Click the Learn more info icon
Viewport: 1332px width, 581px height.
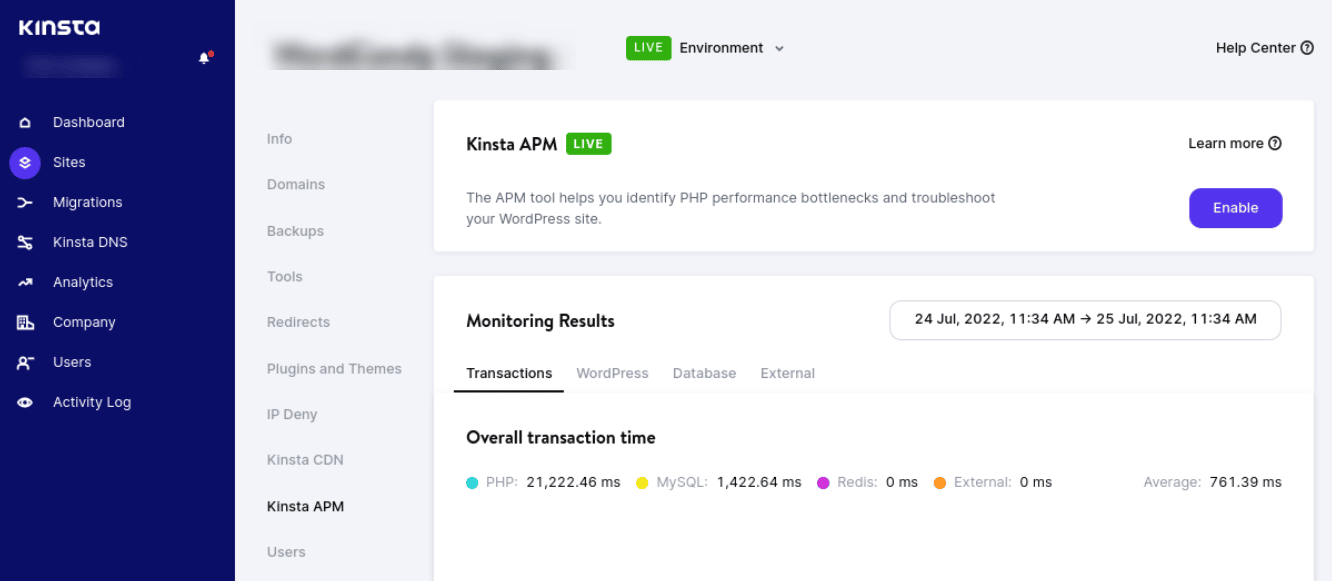[1275, 143]
